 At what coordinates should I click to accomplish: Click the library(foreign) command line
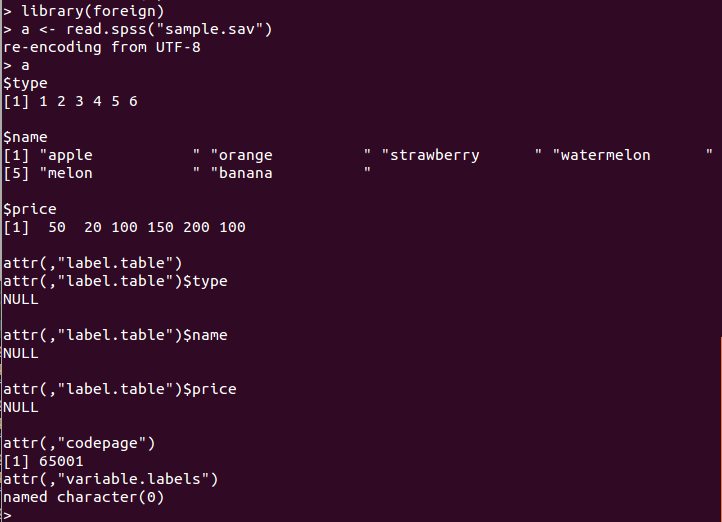(84, 11)
